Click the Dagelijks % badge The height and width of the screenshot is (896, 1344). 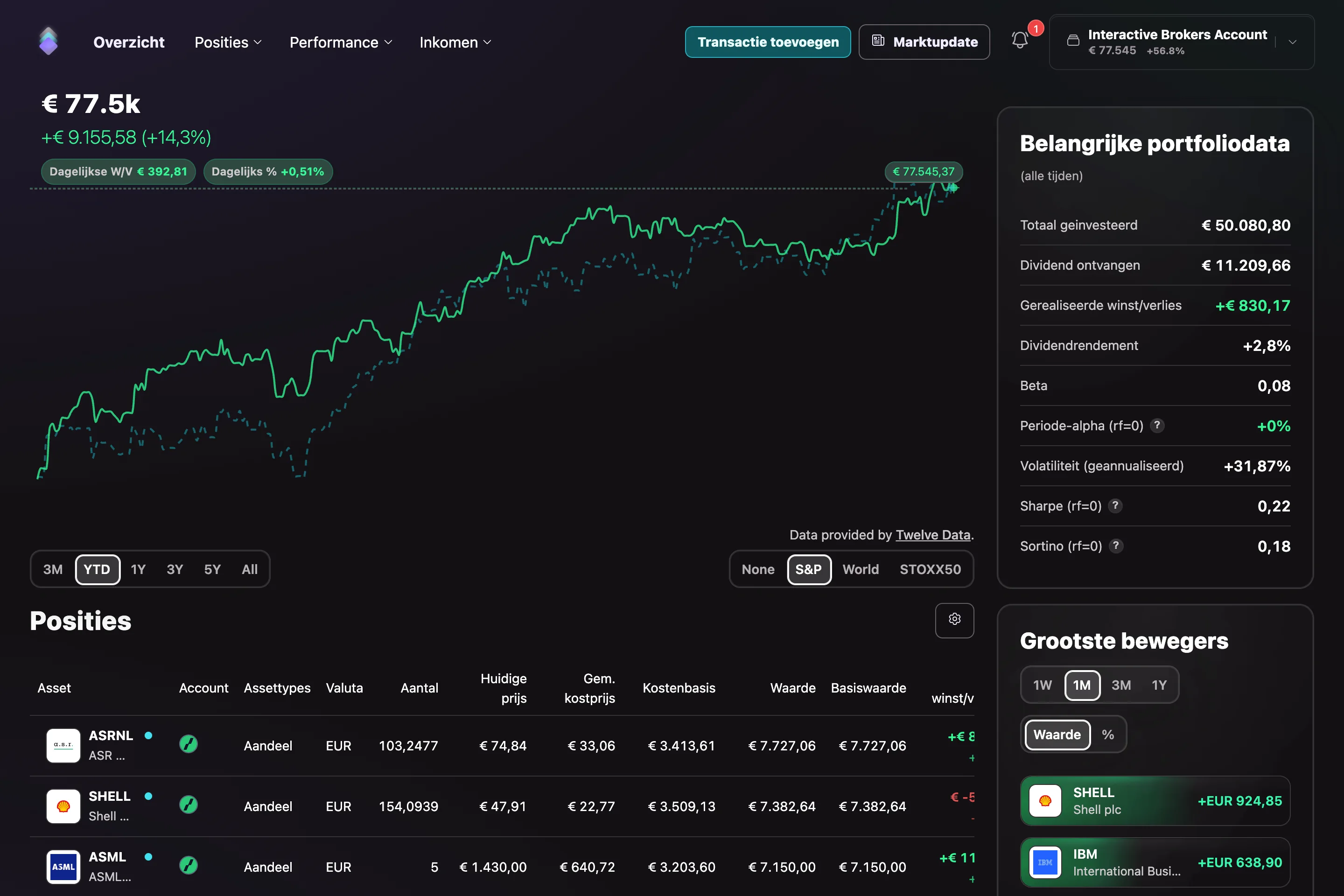268,171
